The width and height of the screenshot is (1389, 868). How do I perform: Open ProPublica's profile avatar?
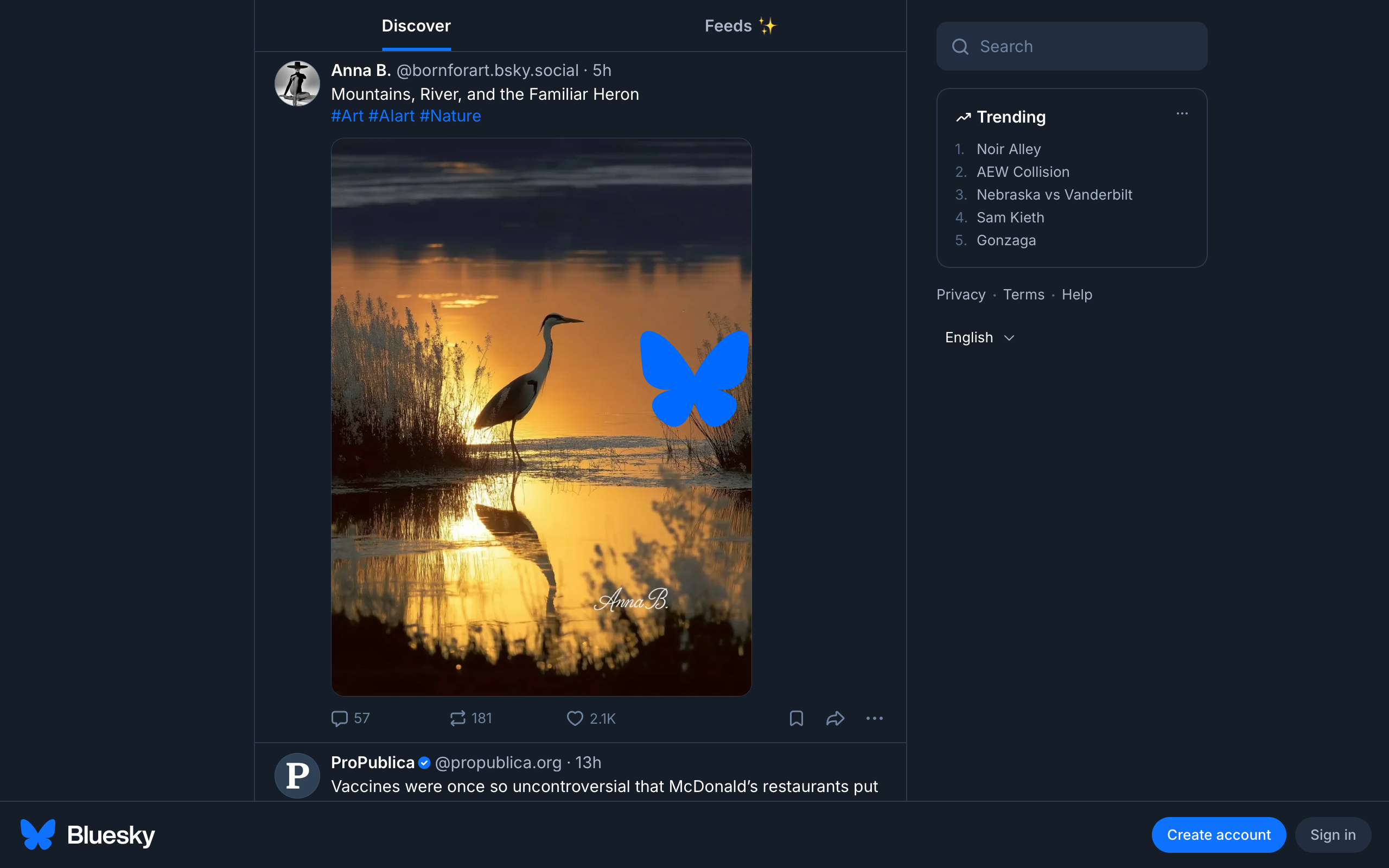click(297, 775)
